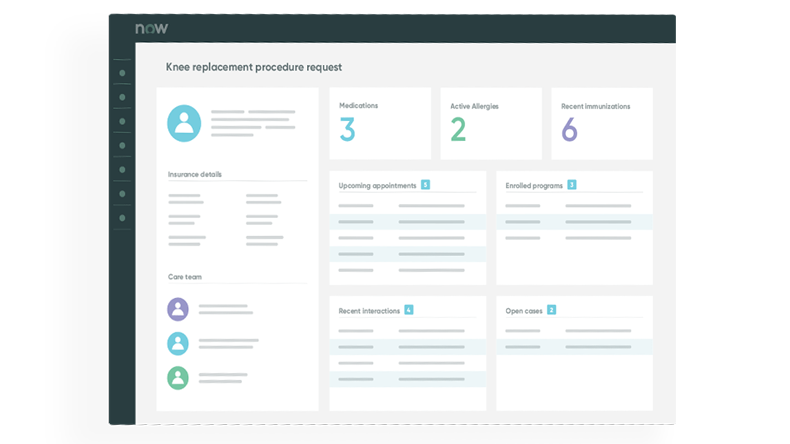Open the Recent immunizations count card
This screenshot has height=444, width=790.
(601, 123)
